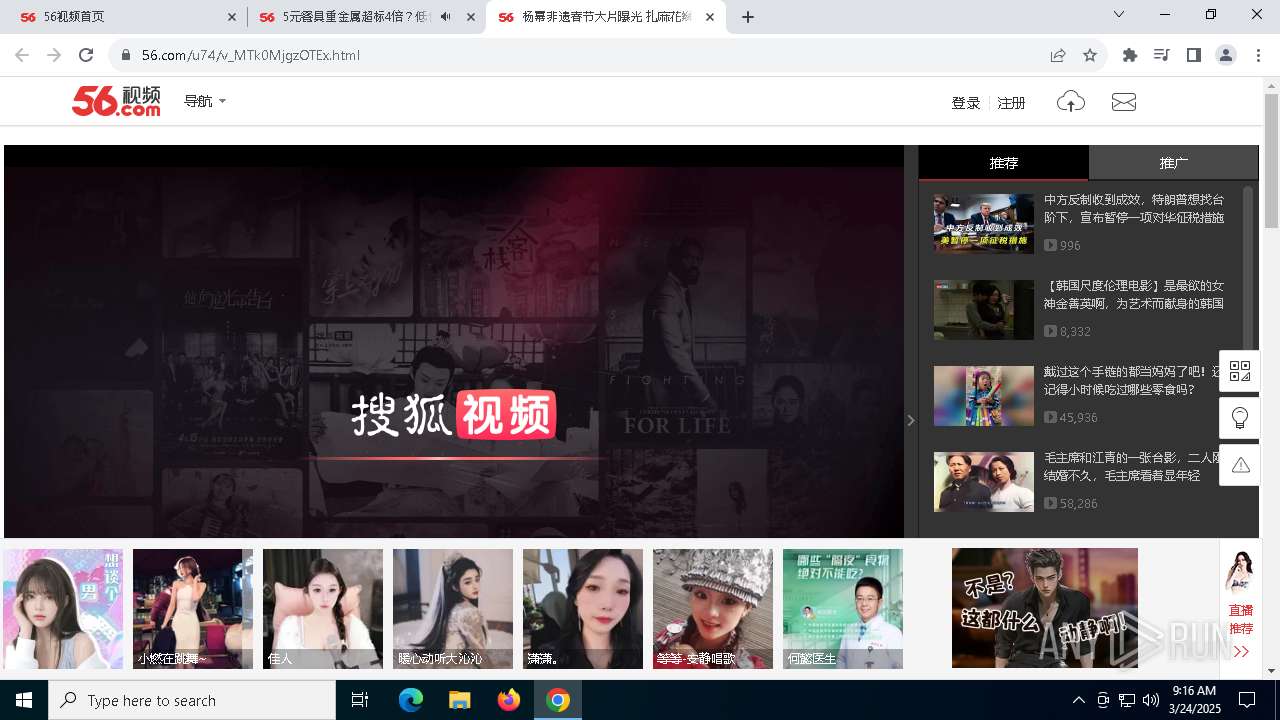This screenshot has width=1280, height=720.
Task: Open the messages envelope icon
Action: click(x=1124, y=102)
